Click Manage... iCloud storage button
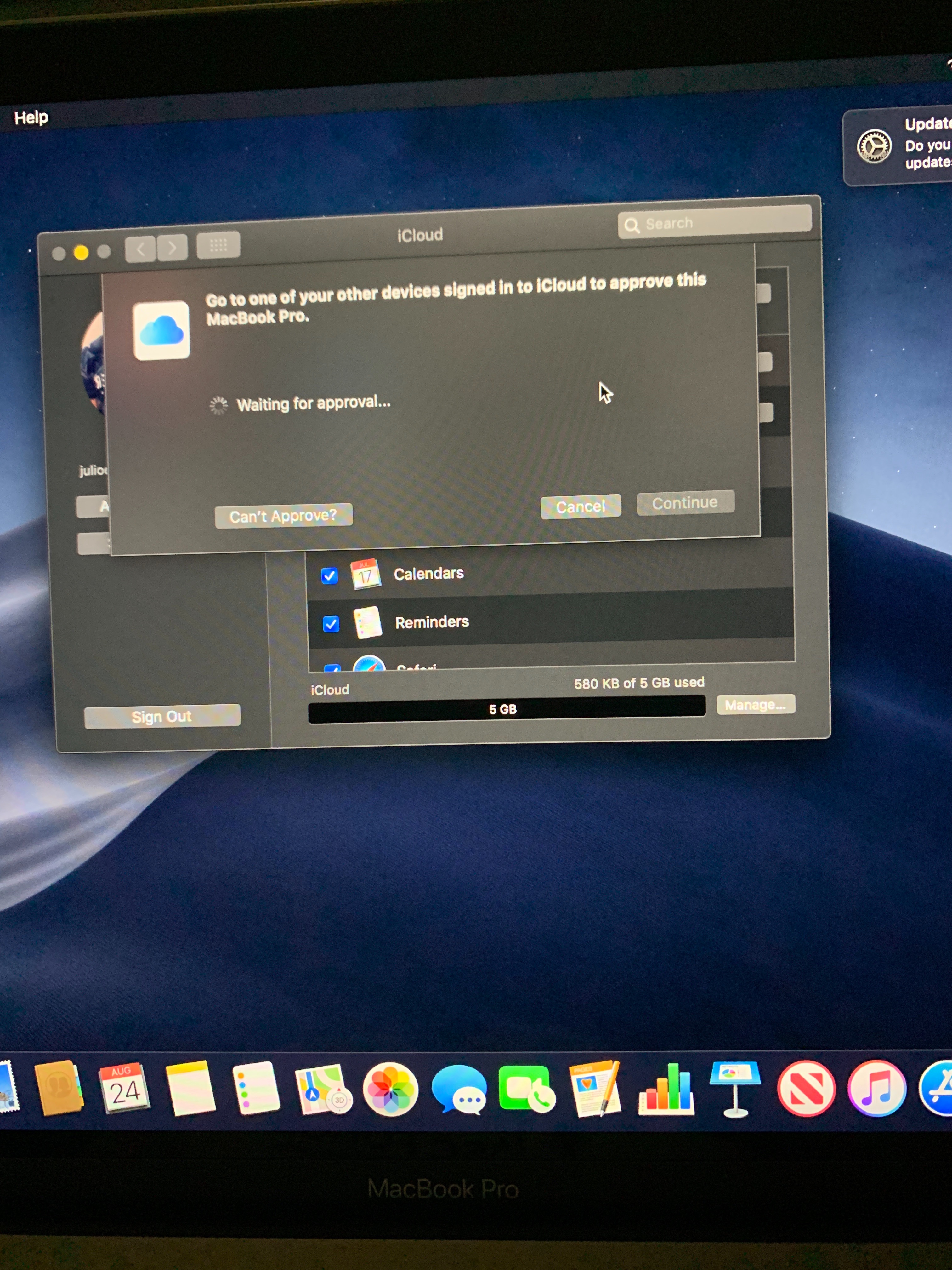Viewport: 952px width, 1270px height. [x=755, y=705]
